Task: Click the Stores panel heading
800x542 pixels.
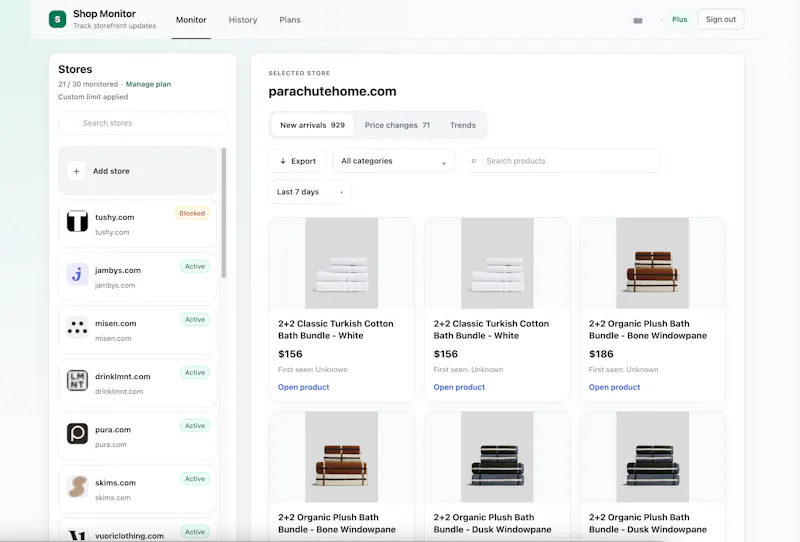Action: point(75,69)
